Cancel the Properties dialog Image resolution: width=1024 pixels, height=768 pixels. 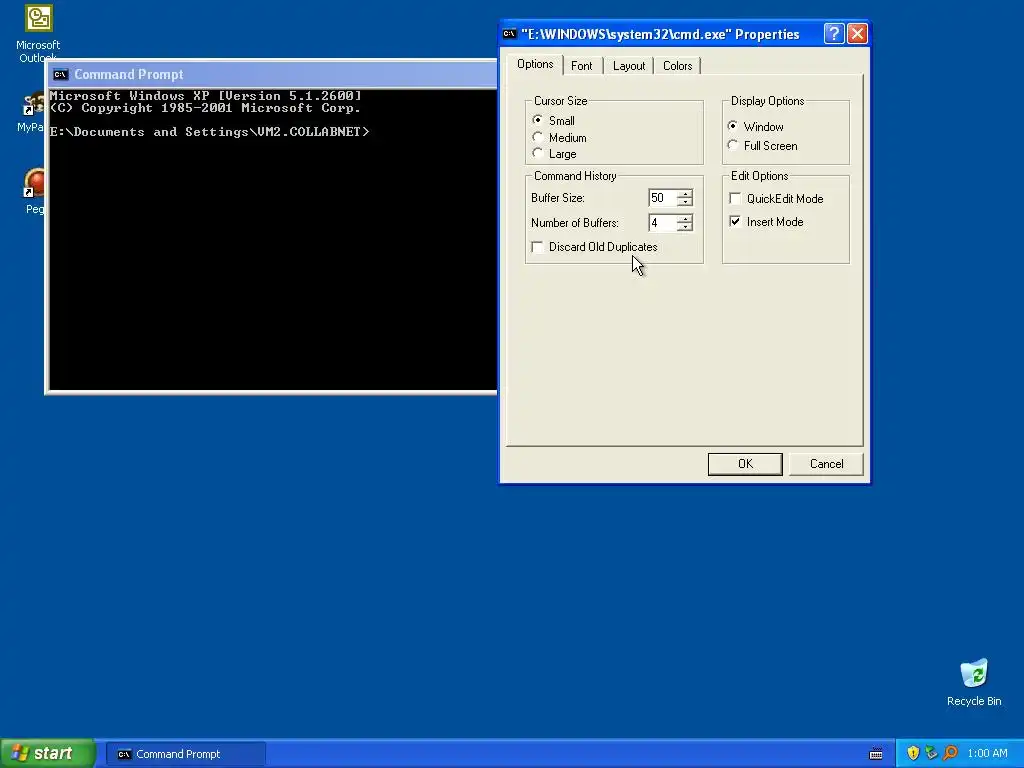[x=826, y=464]
